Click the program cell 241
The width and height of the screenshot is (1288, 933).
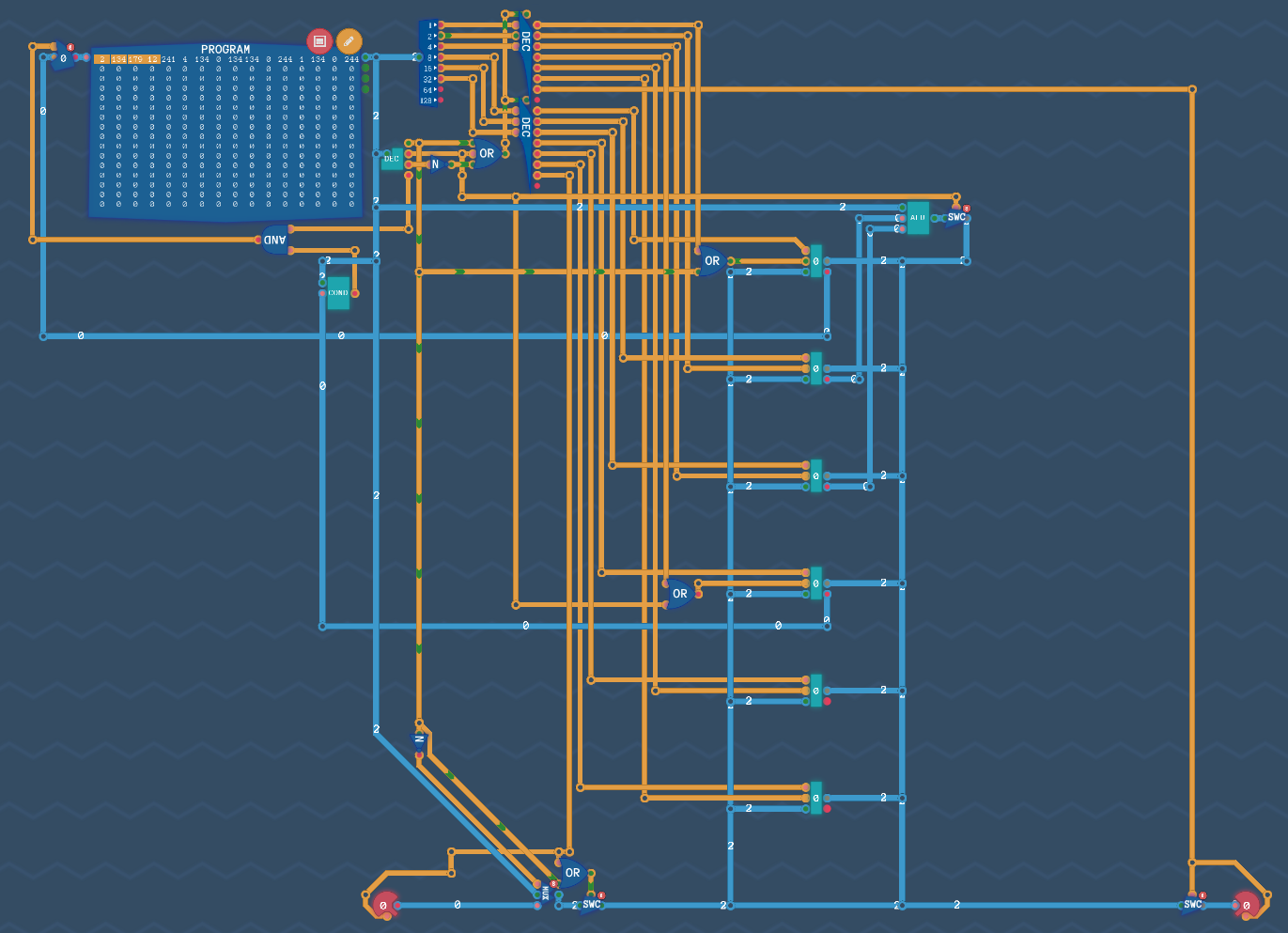(x=168, y=59)
